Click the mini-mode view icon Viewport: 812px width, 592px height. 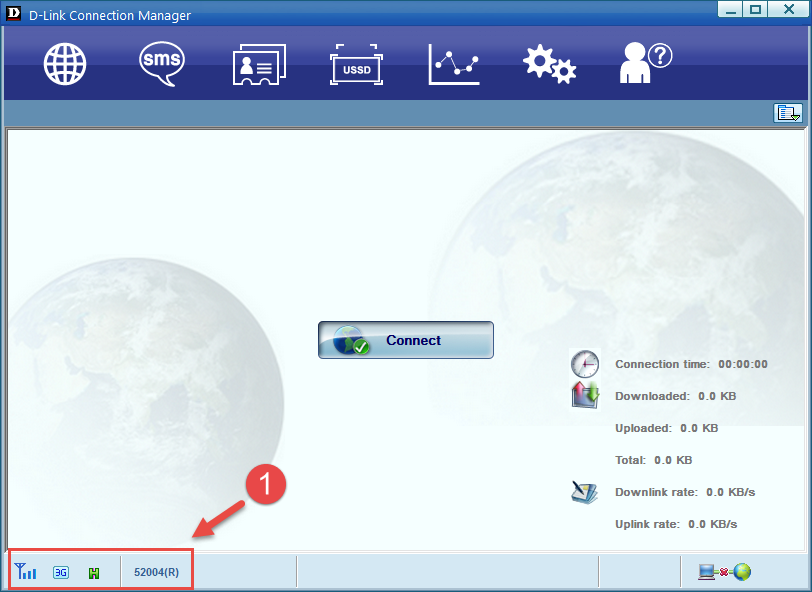click(788, 113)
